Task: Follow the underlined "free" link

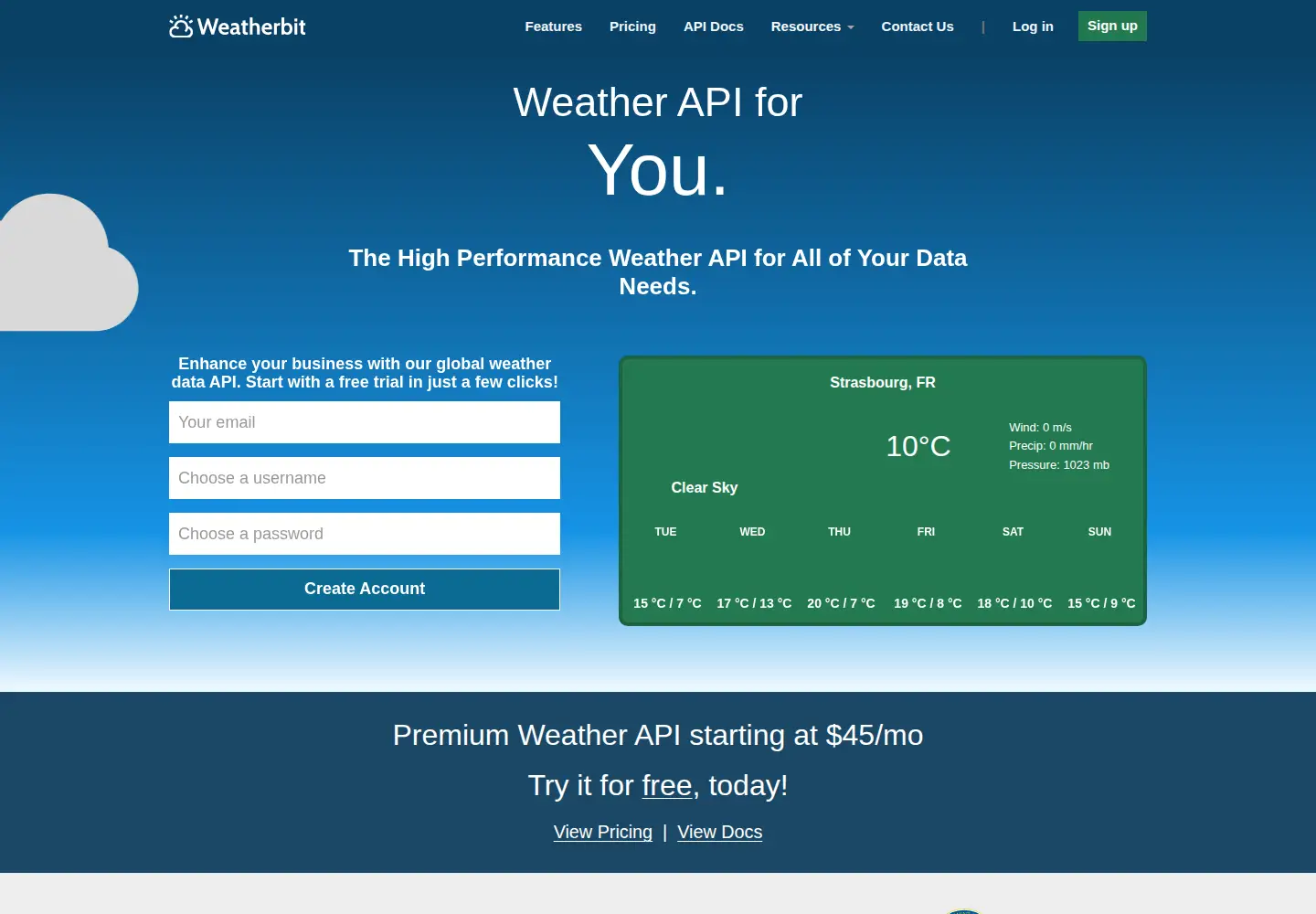Action: (667, 785)
